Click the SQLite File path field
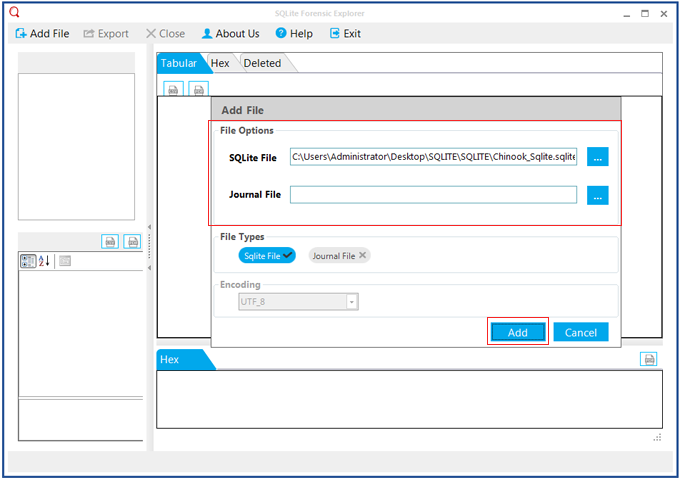Viewport: 680px width, 480px height. 433,156
